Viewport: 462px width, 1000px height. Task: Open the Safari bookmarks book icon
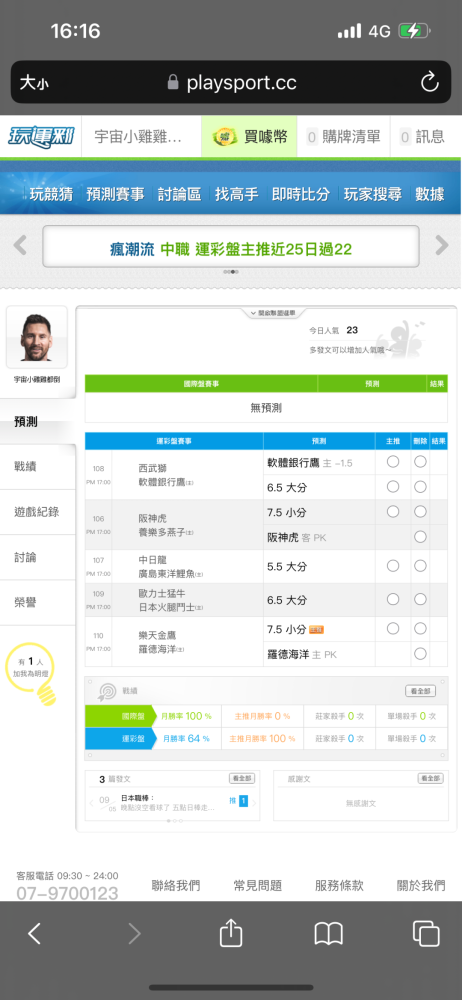click(329, 934)
